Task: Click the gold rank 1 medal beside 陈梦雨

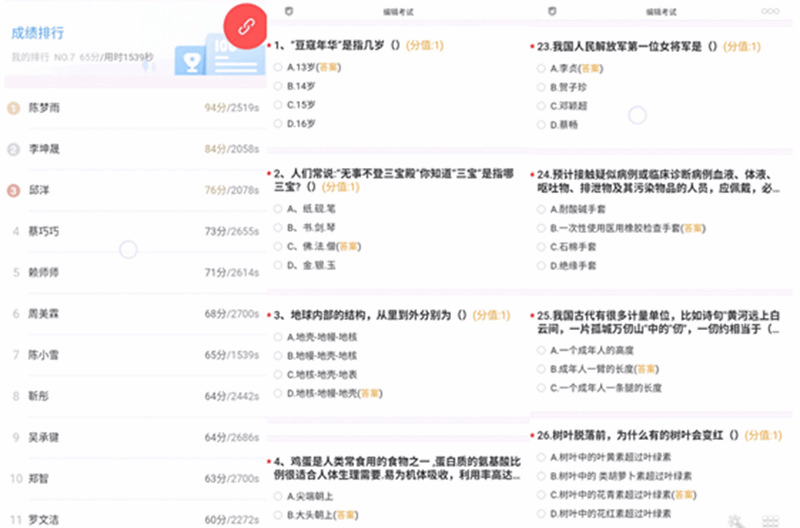Action: pyautogui.click(x=13, y=107)
